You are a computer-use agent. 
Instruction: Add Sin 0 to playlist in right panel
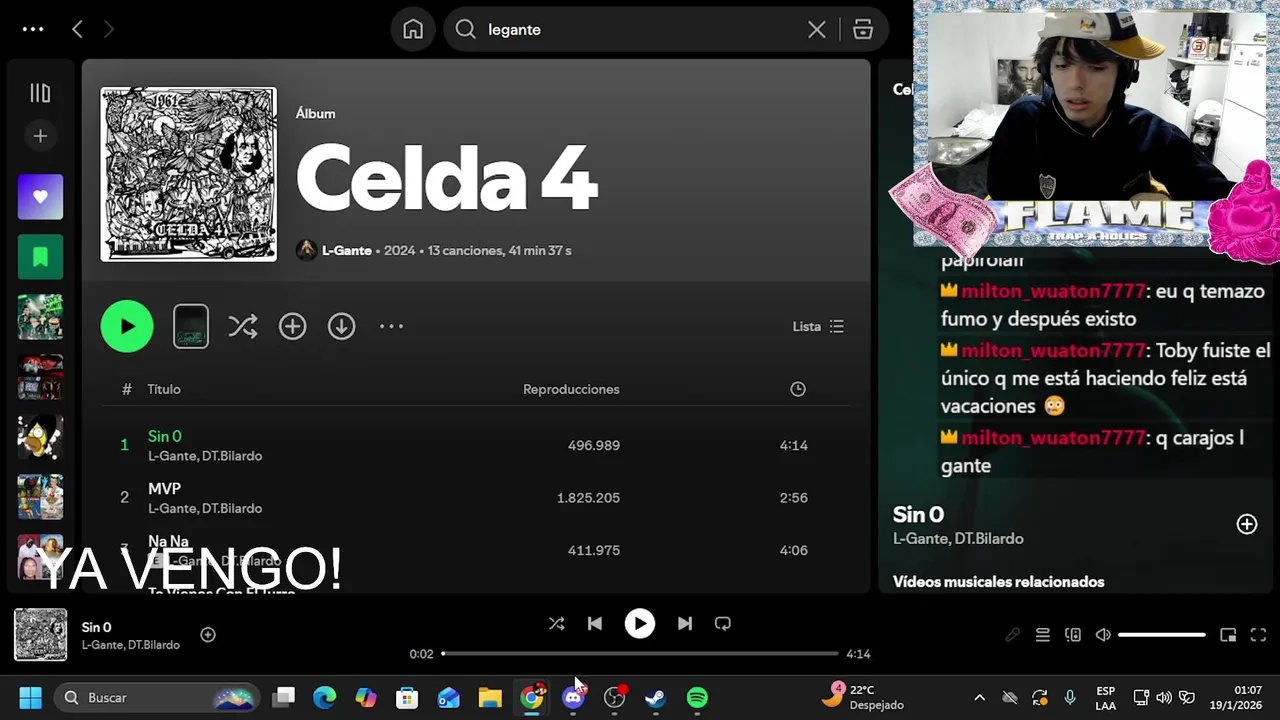(x=1247, y=524)
